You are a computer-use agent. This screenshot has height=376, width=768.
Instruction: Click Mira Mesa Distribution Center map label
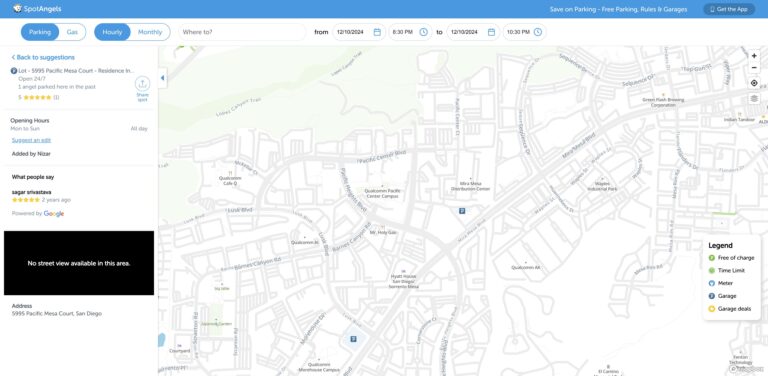(470, 186)
